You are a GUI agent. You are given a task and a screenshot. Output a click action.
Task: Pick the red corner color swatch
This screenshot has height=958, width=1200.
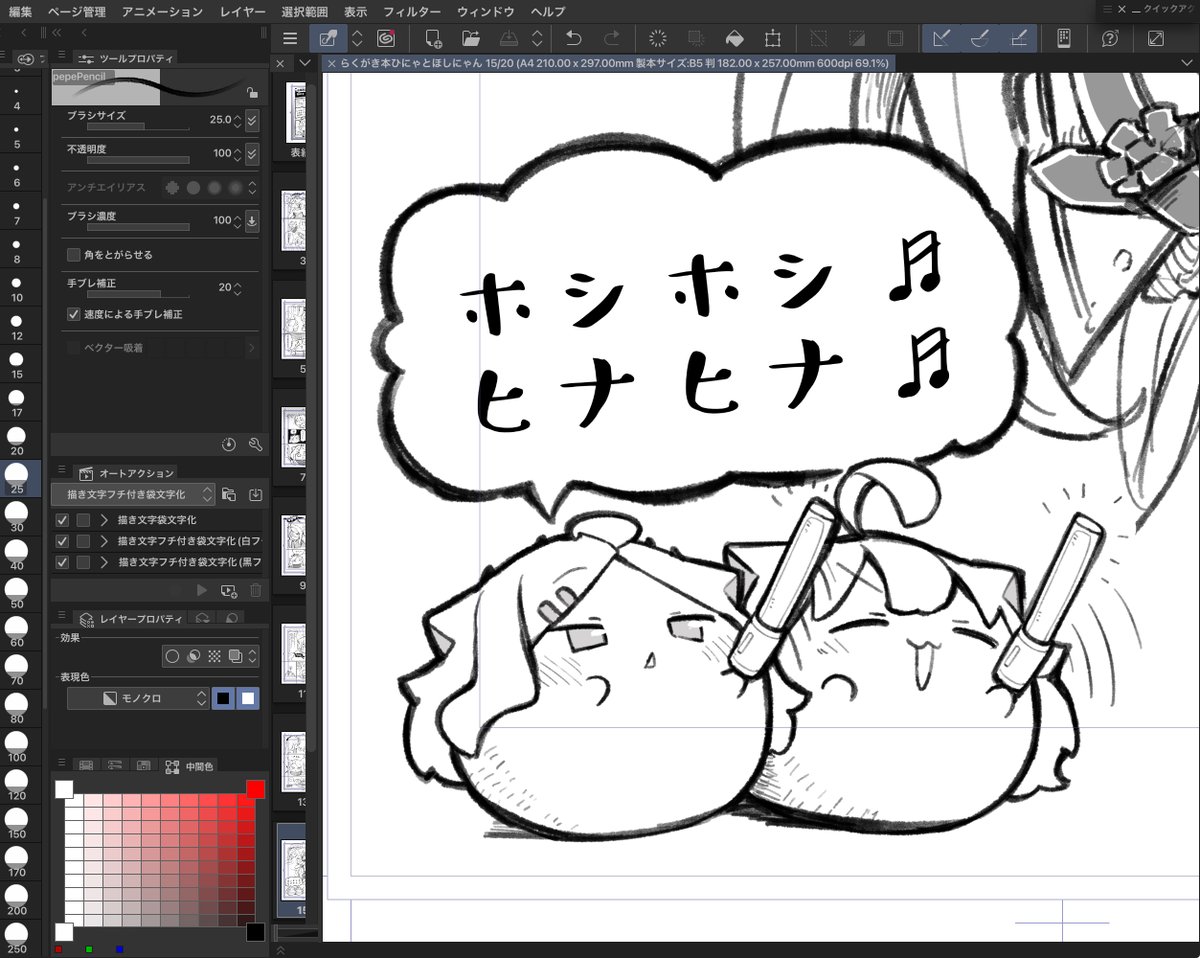point(255,789)
